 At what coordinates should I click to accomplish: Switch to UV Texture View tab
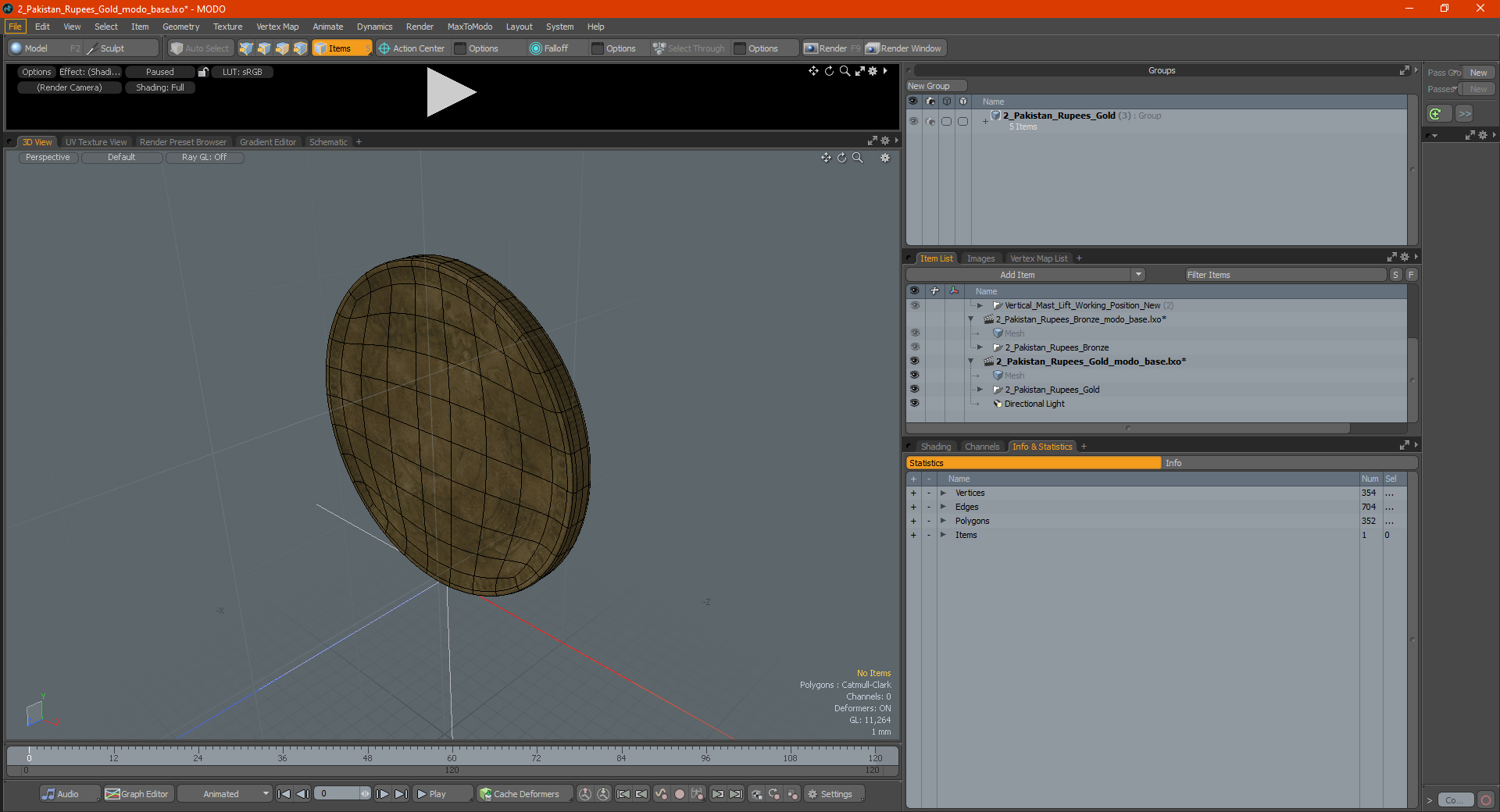pyautogui.click(x=96, y=142)
